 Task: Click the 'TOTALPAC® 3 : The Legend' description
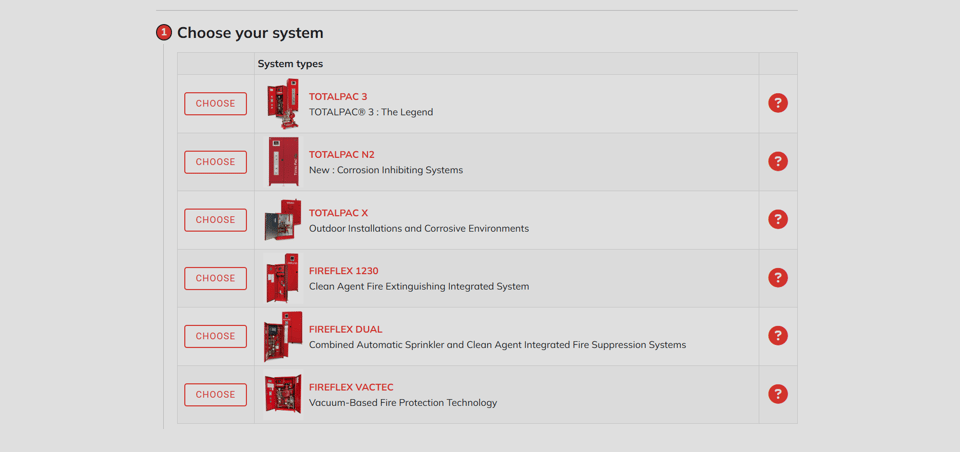371,112
